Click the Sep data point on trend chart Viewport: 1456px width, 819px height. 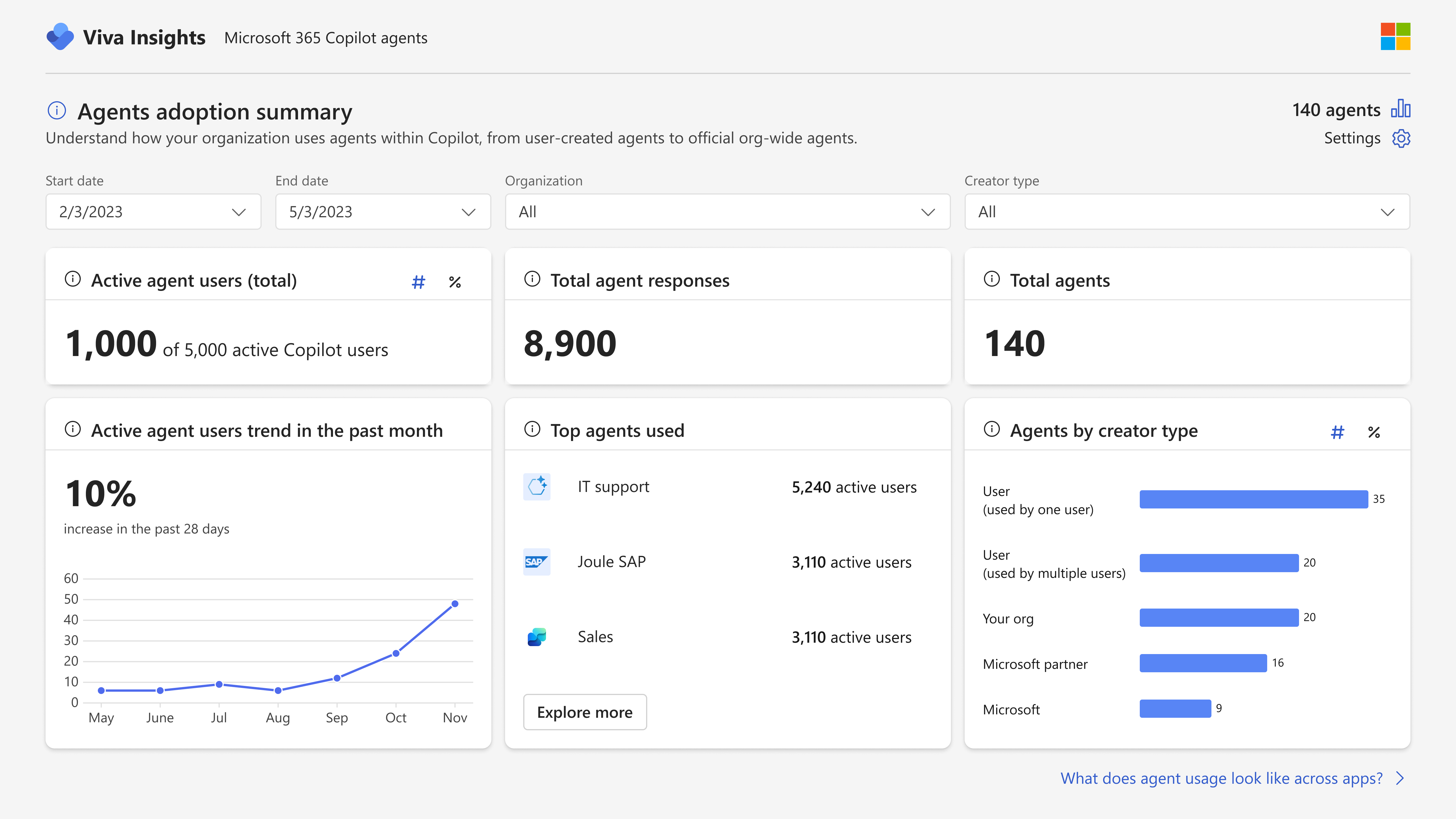337,678
